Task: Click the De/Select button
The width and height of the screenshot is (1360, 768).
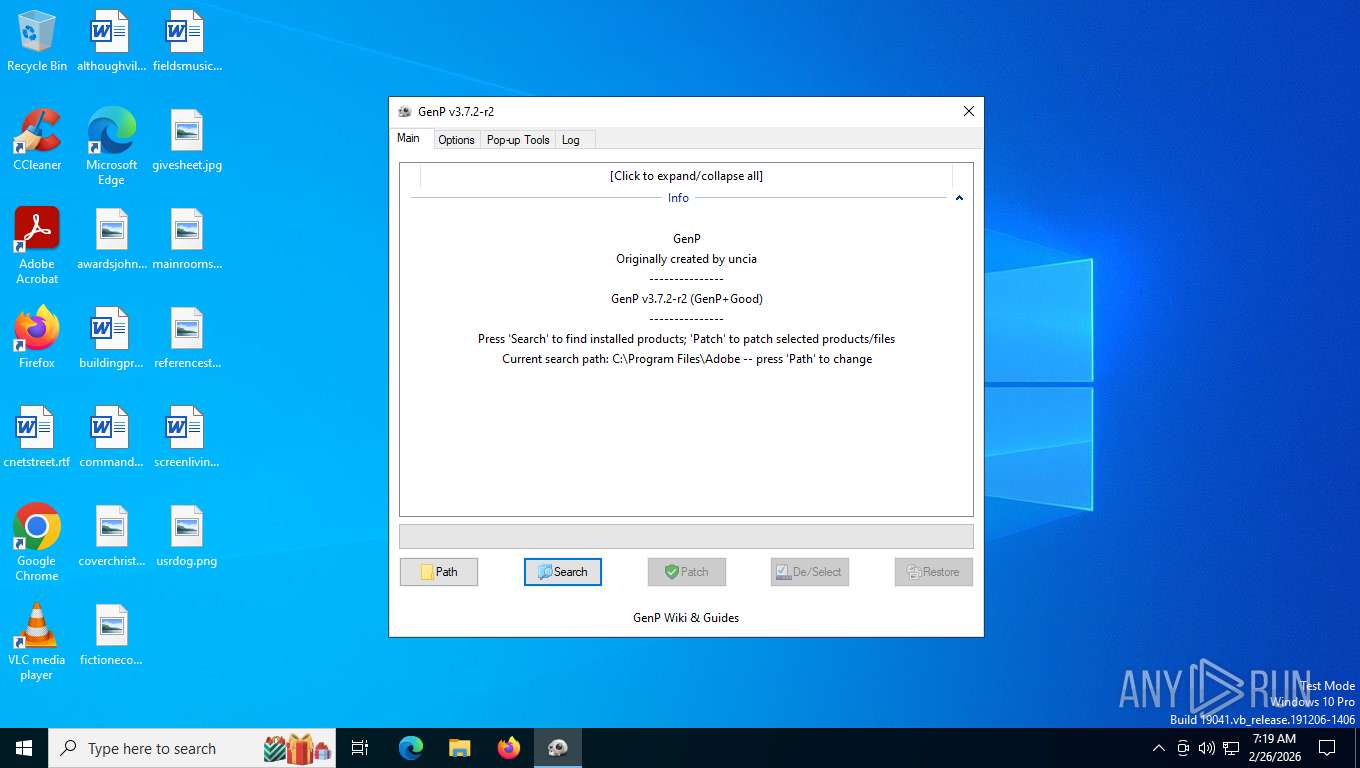Action: [810, 572]
